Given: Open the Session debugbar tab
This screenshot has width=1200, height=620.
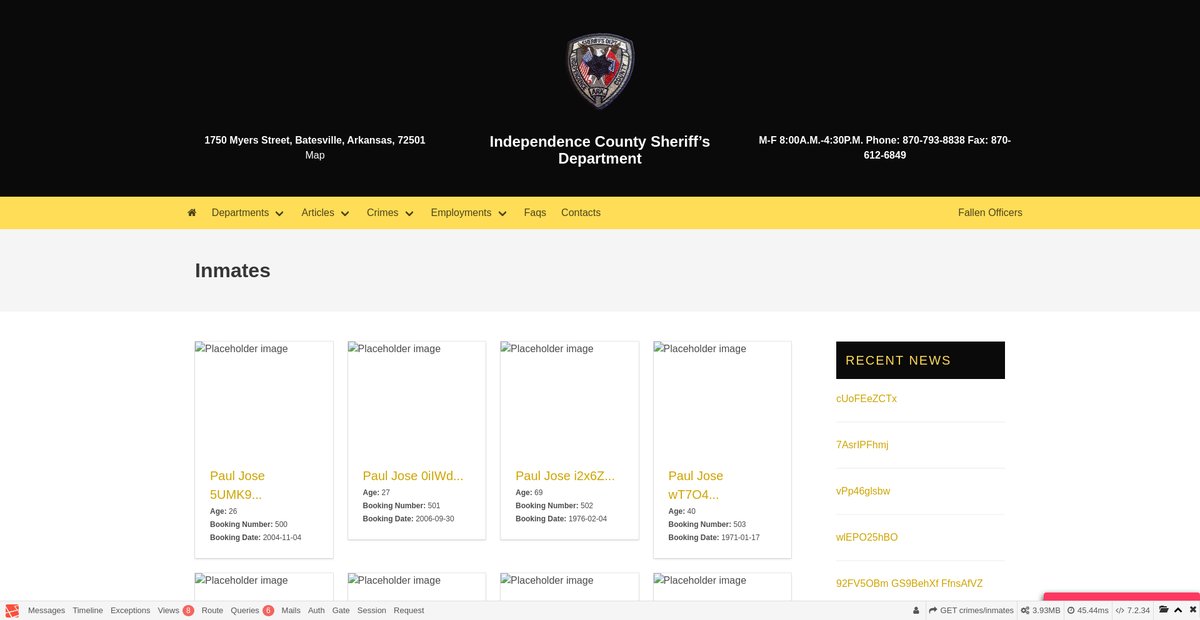Looking at the screenshot, I should 371,610.
